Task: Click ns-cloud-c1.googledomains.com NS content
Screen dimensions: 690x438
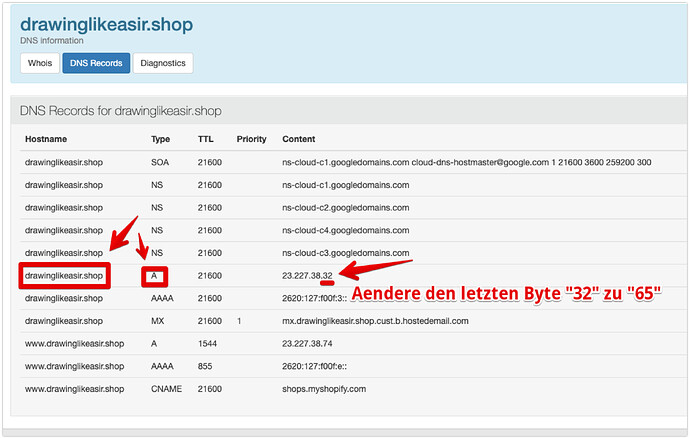Action: [346, 185]
